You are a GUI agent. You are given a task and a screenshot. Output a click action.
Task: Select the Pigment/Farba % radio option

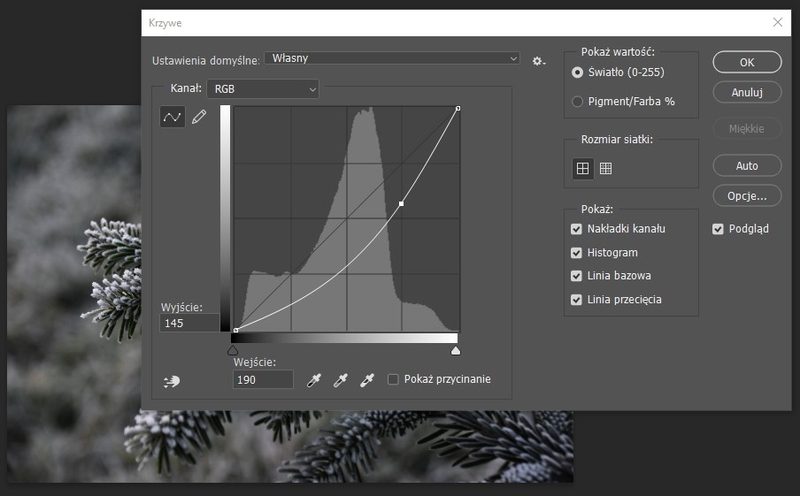[x=577, y=102]
